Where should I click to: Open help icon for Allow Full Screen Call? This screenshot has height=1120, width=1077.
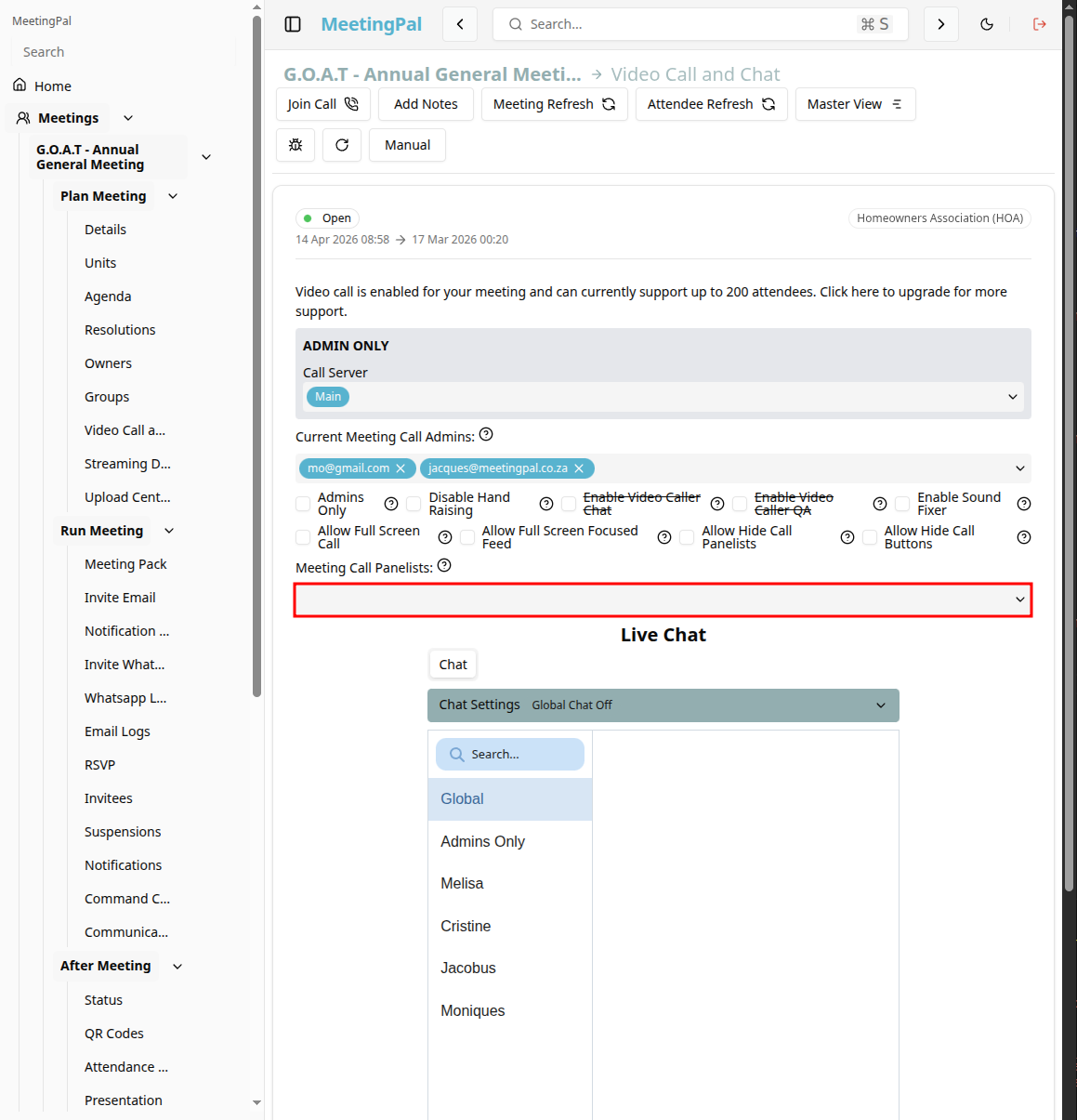click(x=445, y=537)
